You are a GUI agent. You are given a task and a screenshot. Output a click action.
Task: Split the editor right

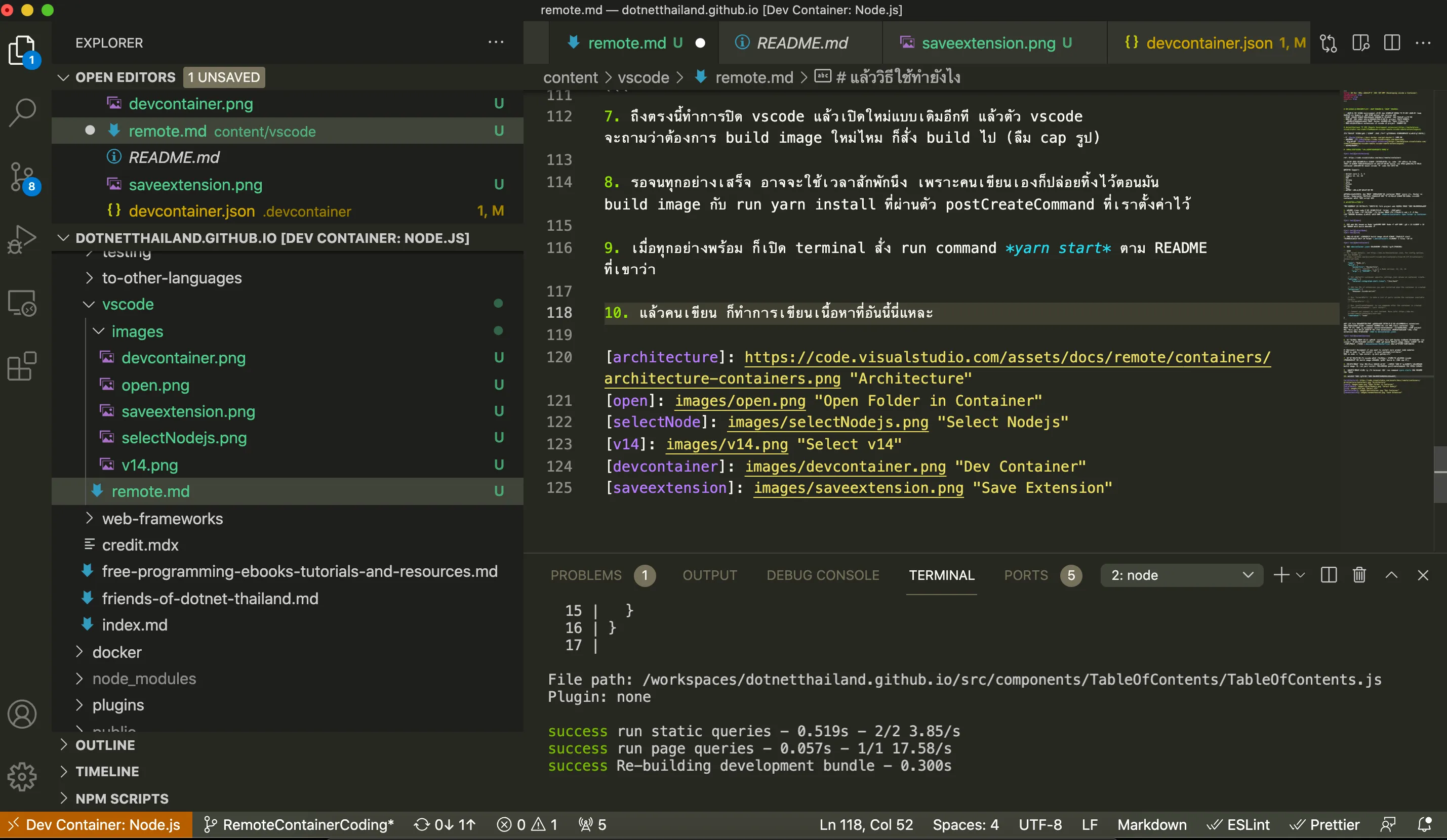pos(1392,43)
